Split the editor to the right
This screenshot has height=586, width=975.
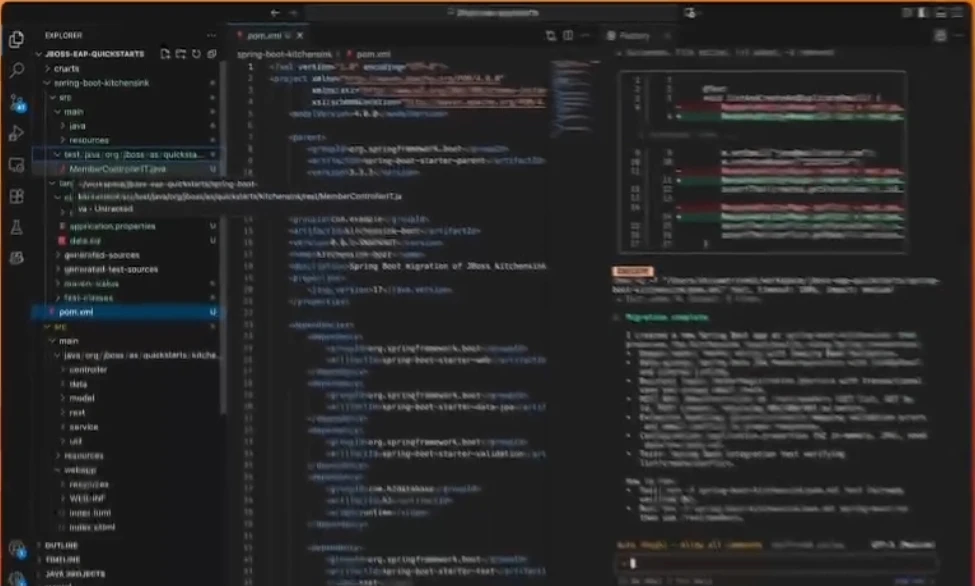tap(568, 35)
